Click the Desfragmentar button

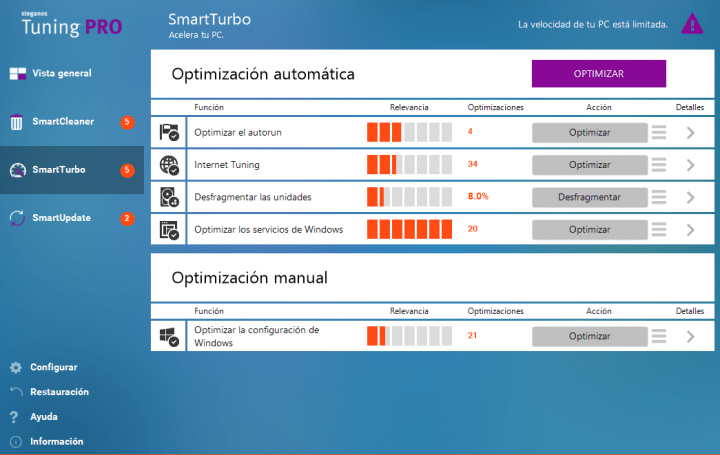[590, 197]
